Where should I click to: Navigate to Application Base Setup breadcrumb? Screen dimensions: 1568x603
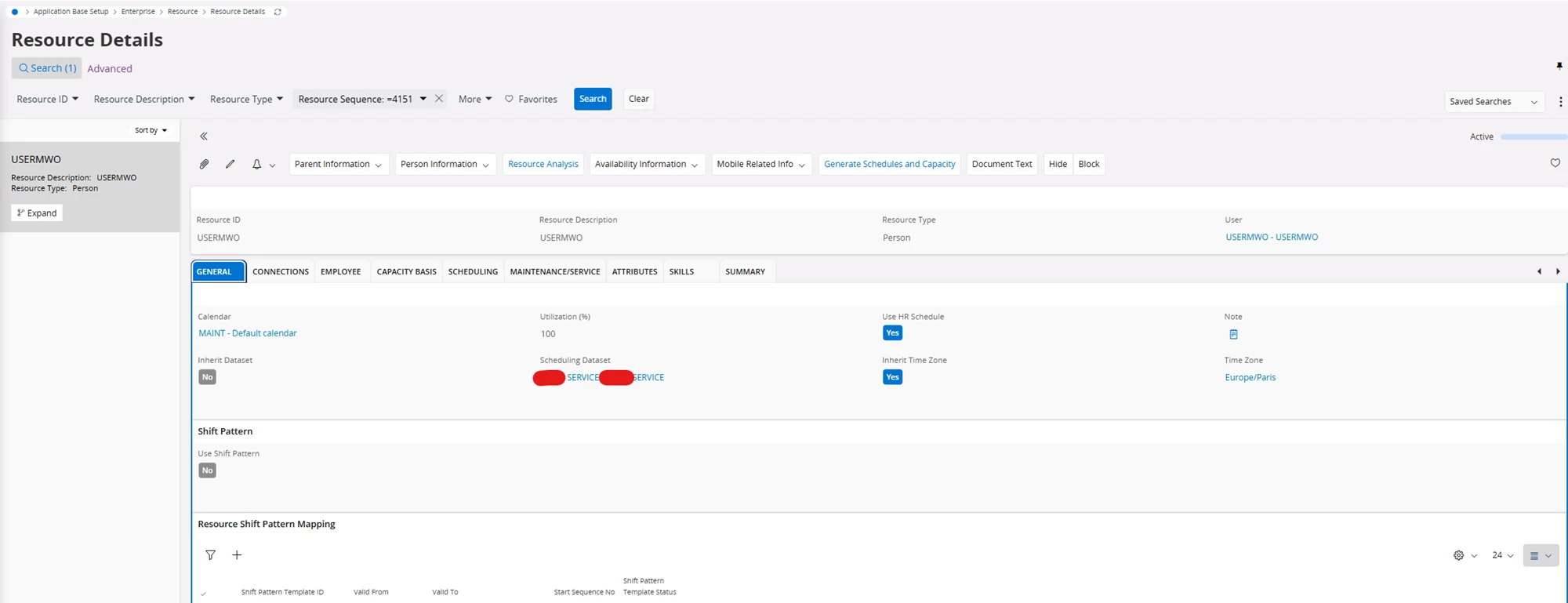coord(71,12)
